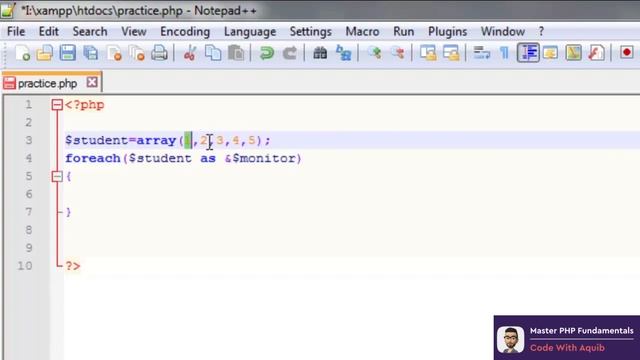Zoom in on the editor text

click(x=374, y=53)
